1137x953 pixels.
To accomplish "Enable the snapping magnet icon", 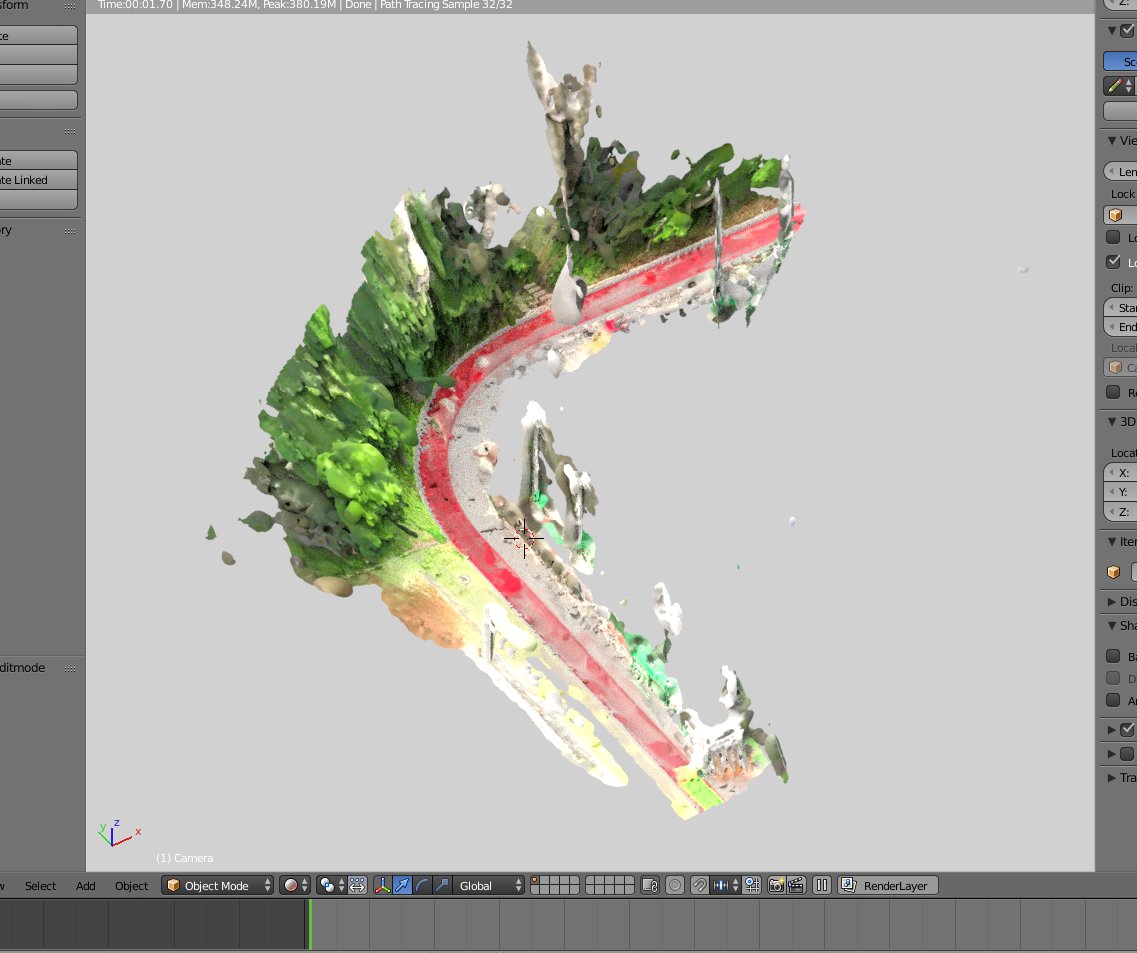I will coord(699,885).
